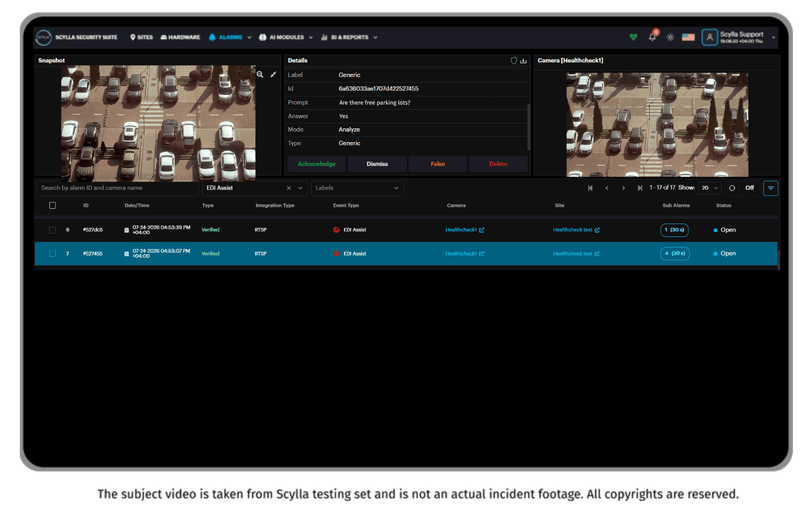812x519 pixels.
Task: Click the alarms table vertical scrollbar
Action: click(778, 258)
